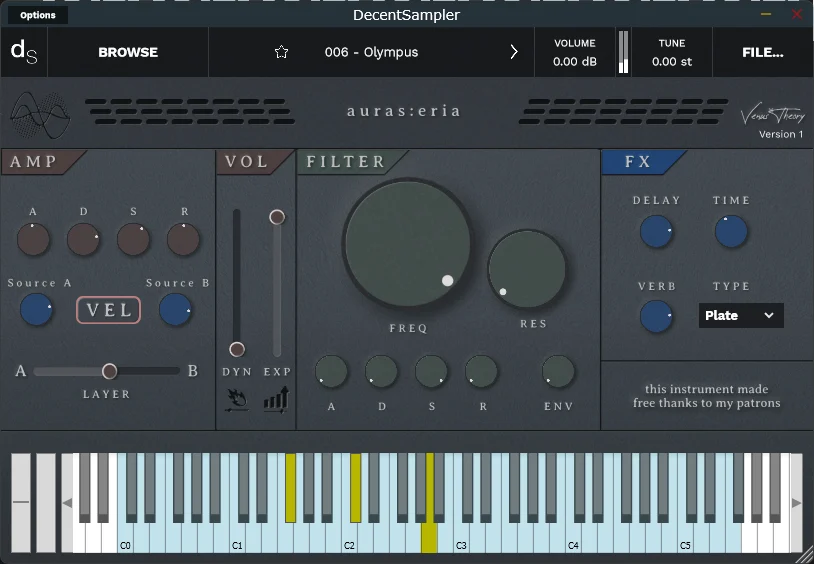Click the DecentSampler ds logo icon
The width and height of the screenshot is (814, 564).
click(x=24, y=52)
